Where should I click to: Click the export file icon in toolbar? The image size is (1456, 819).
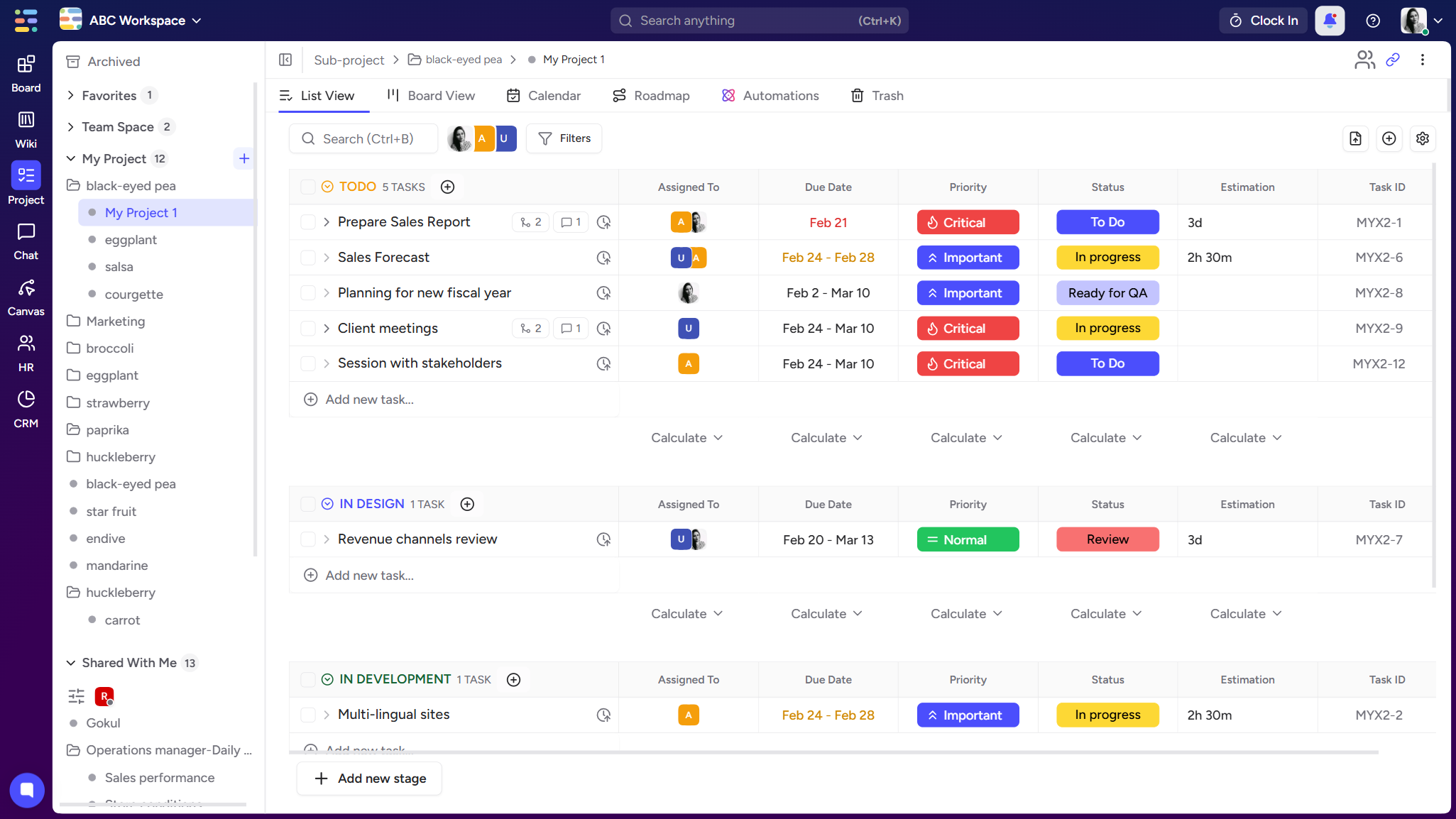[1355, 138]
